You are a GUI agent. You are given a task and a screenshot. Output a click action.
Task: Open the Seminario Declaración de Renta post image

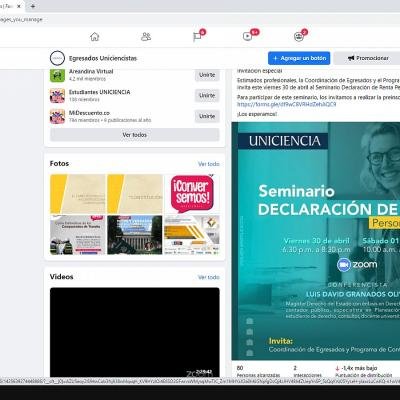(316, 241)
